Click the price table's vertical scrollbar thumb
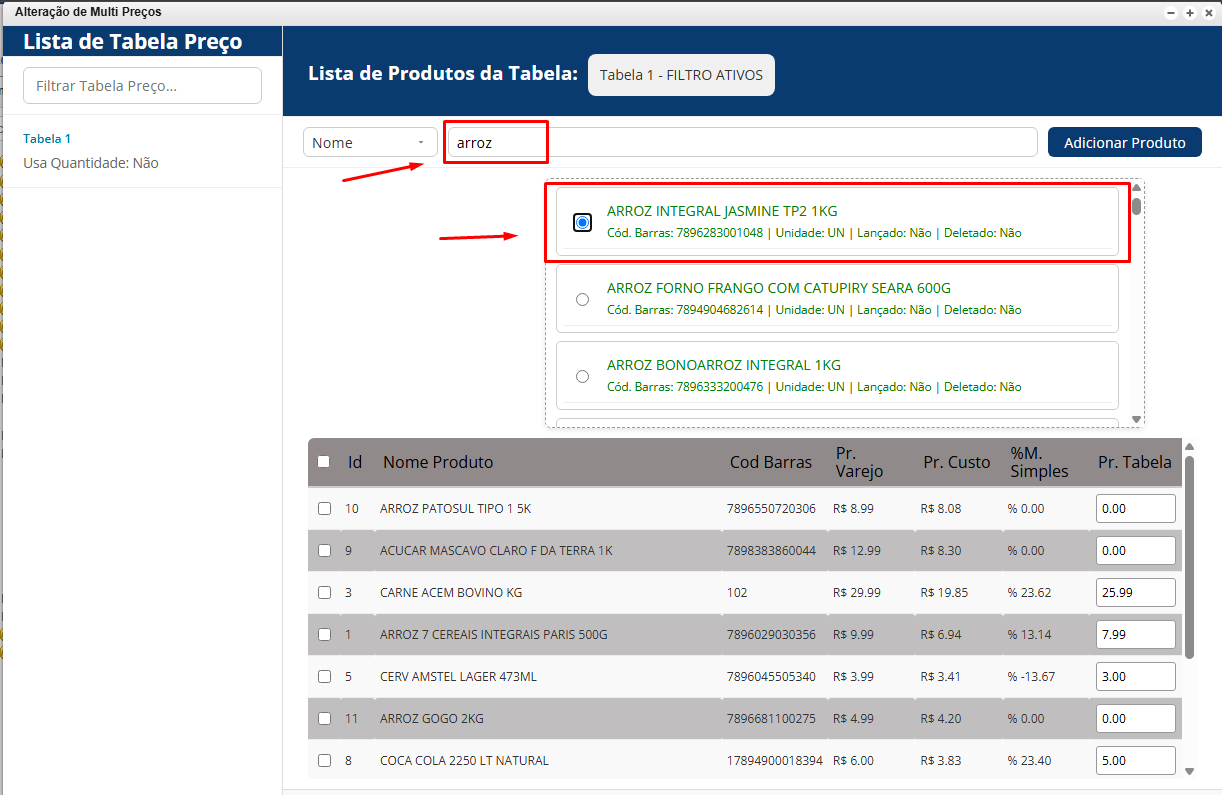The image size is (1222, 795). tap(1189, 556)
